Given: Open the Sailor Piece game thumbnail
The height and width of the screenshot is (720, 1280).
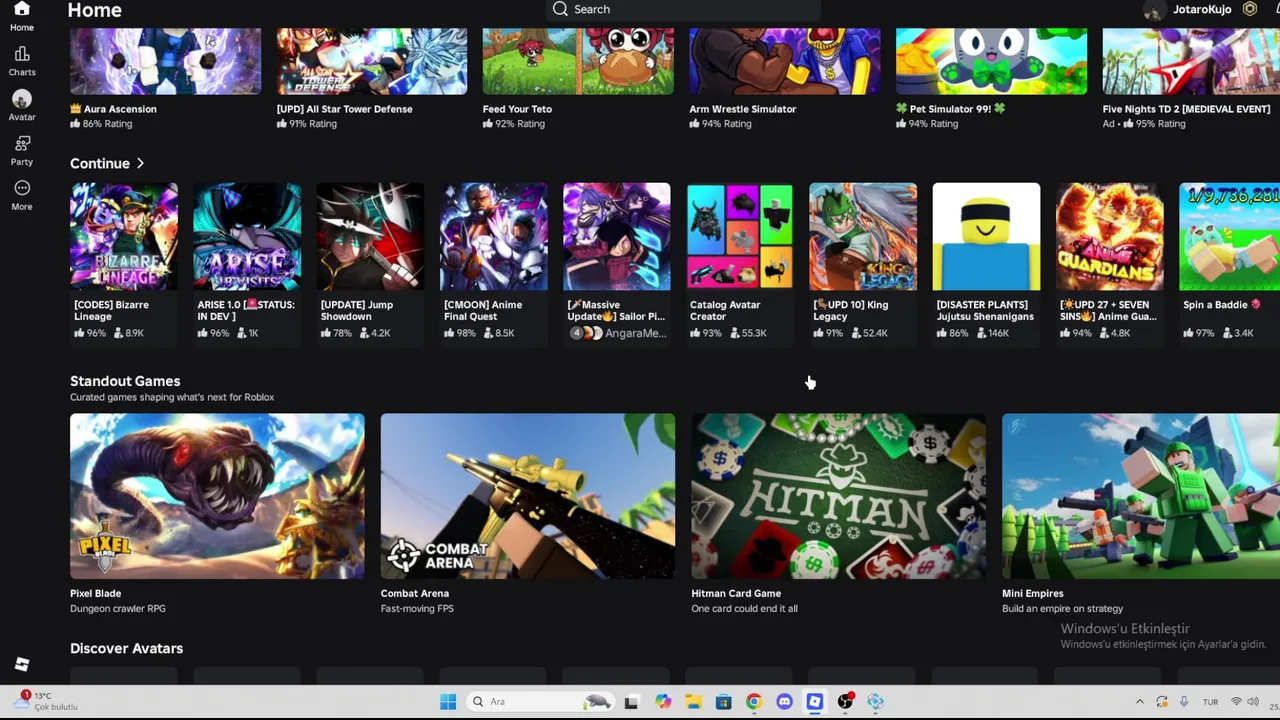Looking at the screenshot, I should [617, 236].
